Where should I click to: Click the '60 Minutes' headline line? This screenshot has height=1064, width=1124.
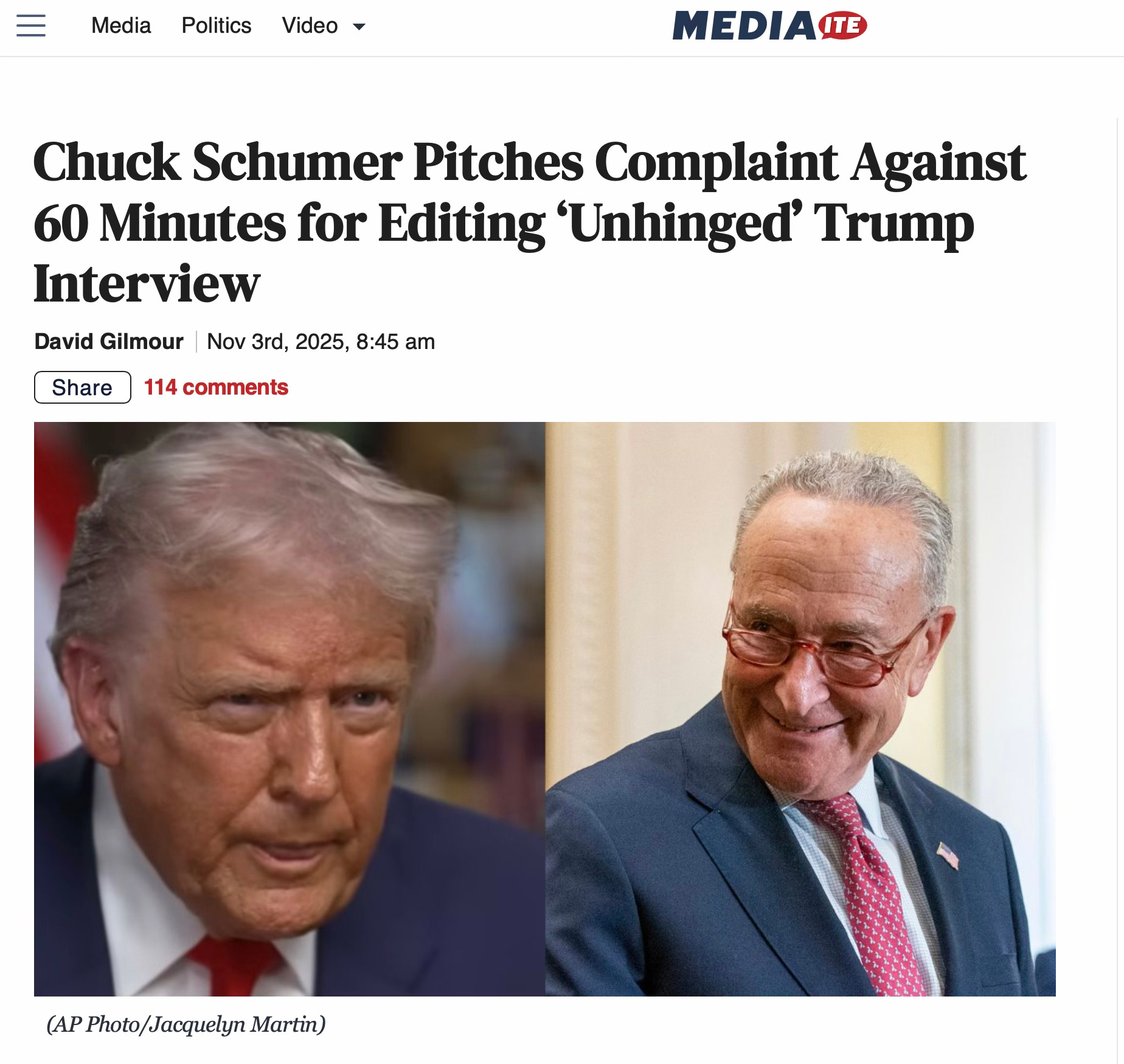coord(504,224)
